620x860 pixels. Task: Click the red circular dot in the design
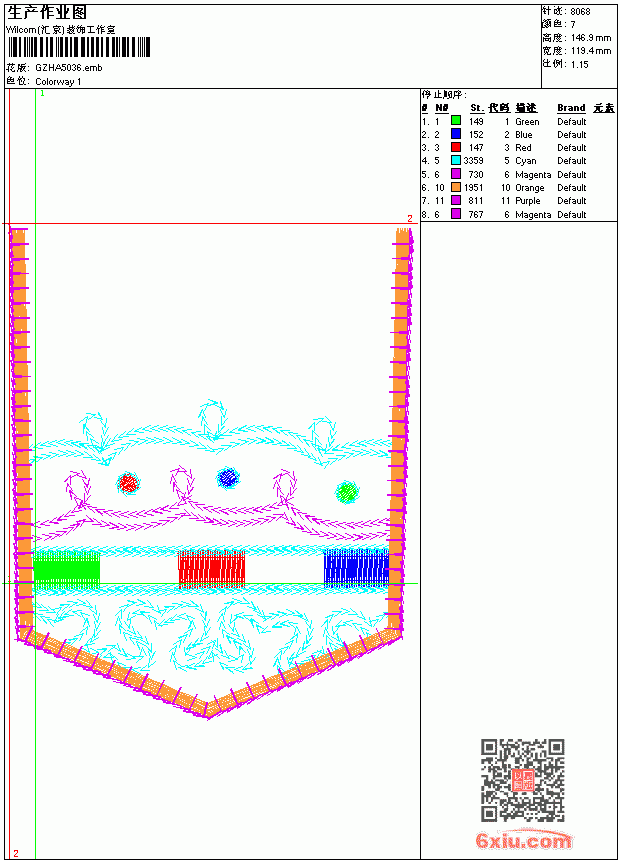click(128, 483)
